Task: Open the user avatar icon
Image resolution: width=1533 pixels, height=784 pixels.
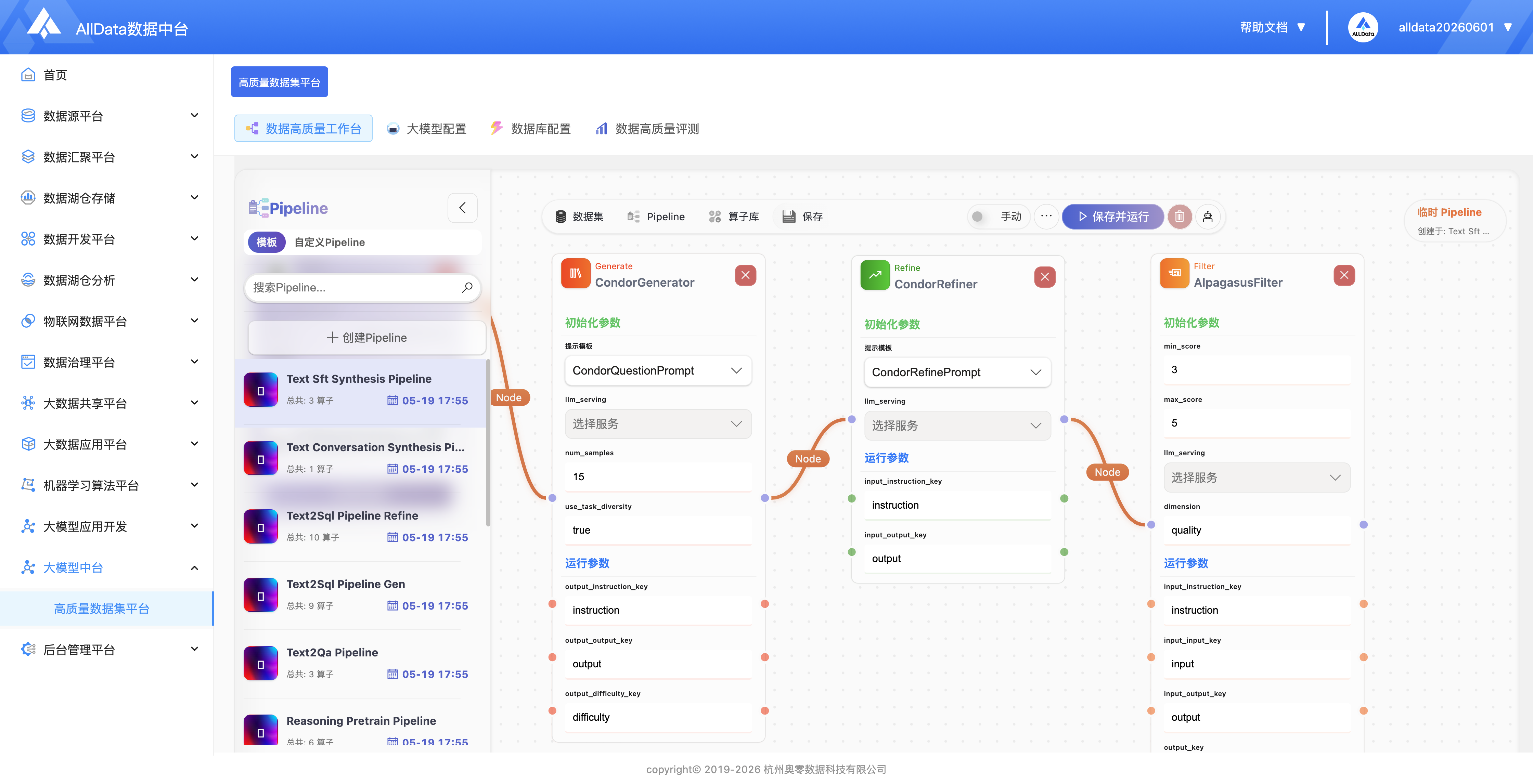Action: (x=1363, y=27)
